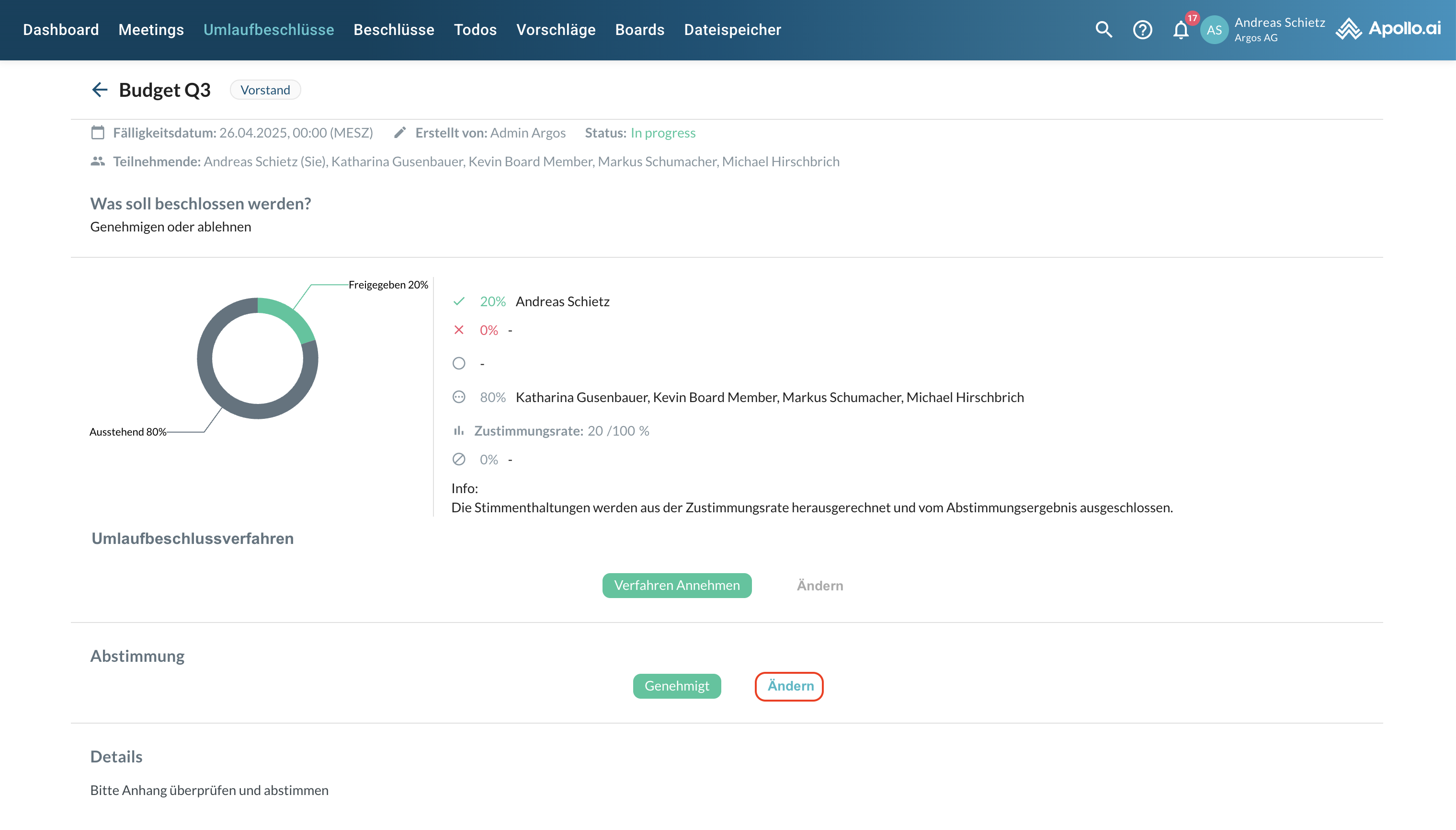Click the back arrow beside Budget Q3
The height and width of the screenshot is (830, 1456).
pyautogui.click(x=100, y=90)
